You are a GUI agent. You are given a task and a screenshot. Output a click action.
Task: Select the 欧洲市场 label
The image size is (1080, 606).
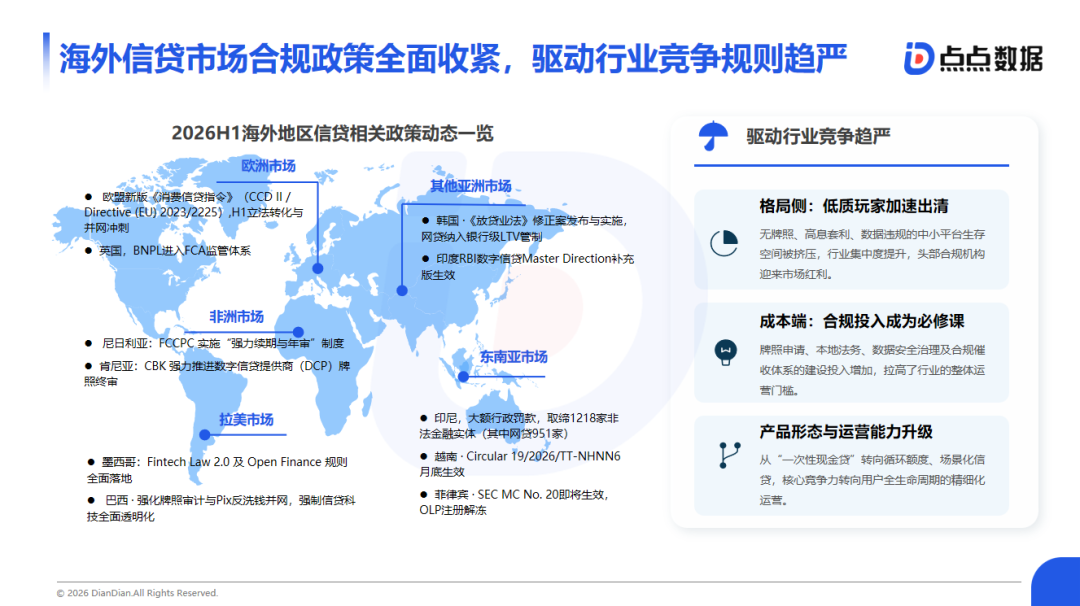(268, 166)
